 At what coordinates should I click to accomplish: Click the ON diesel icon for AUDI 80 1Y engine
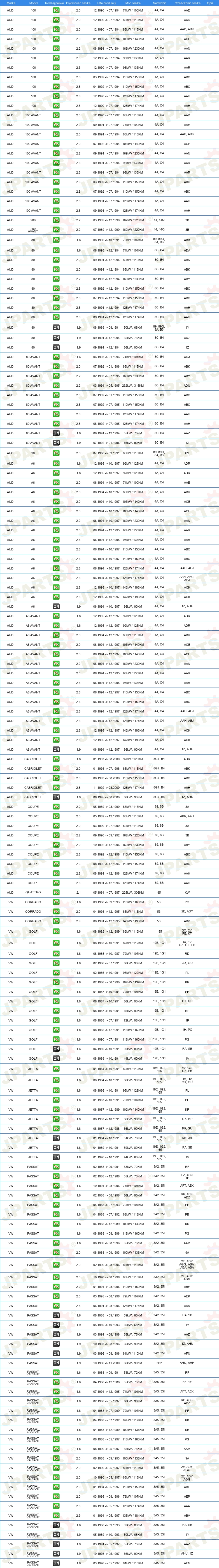click(x=56, y=328)
